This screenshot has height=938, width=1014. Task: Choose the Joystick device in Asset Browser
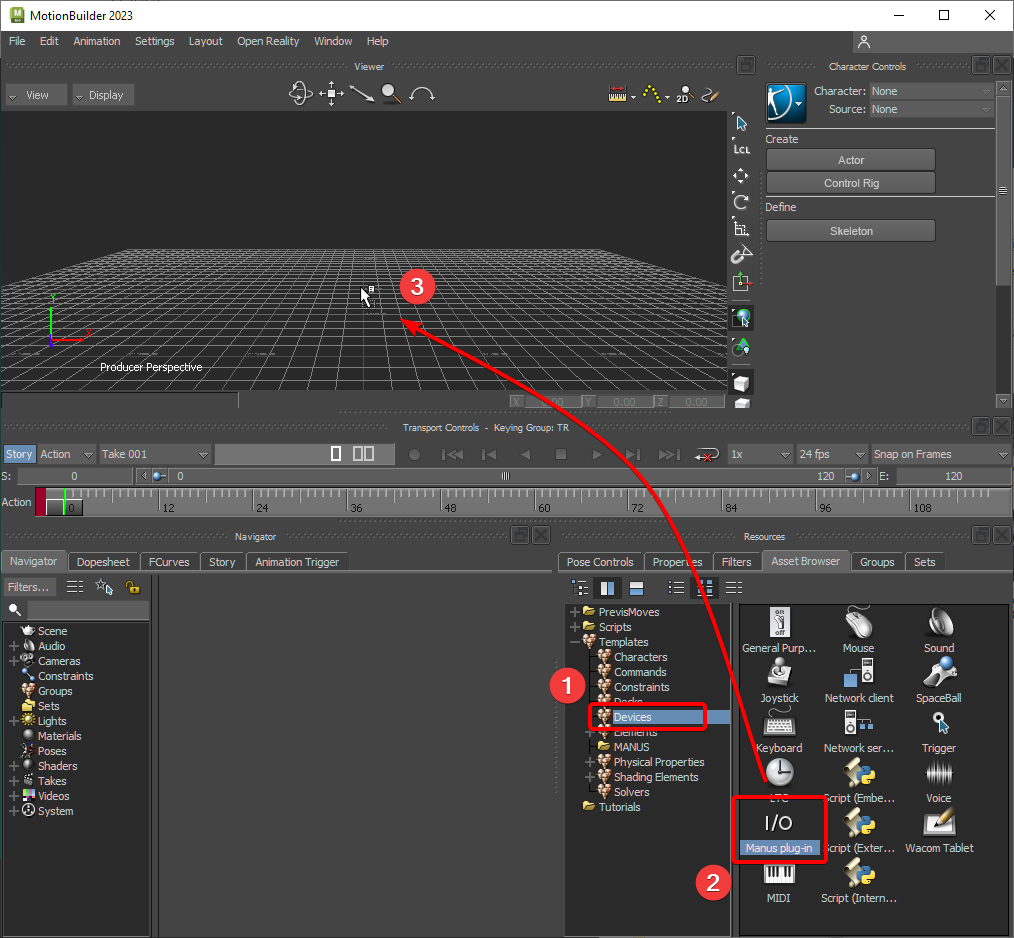tap(778, 673)
